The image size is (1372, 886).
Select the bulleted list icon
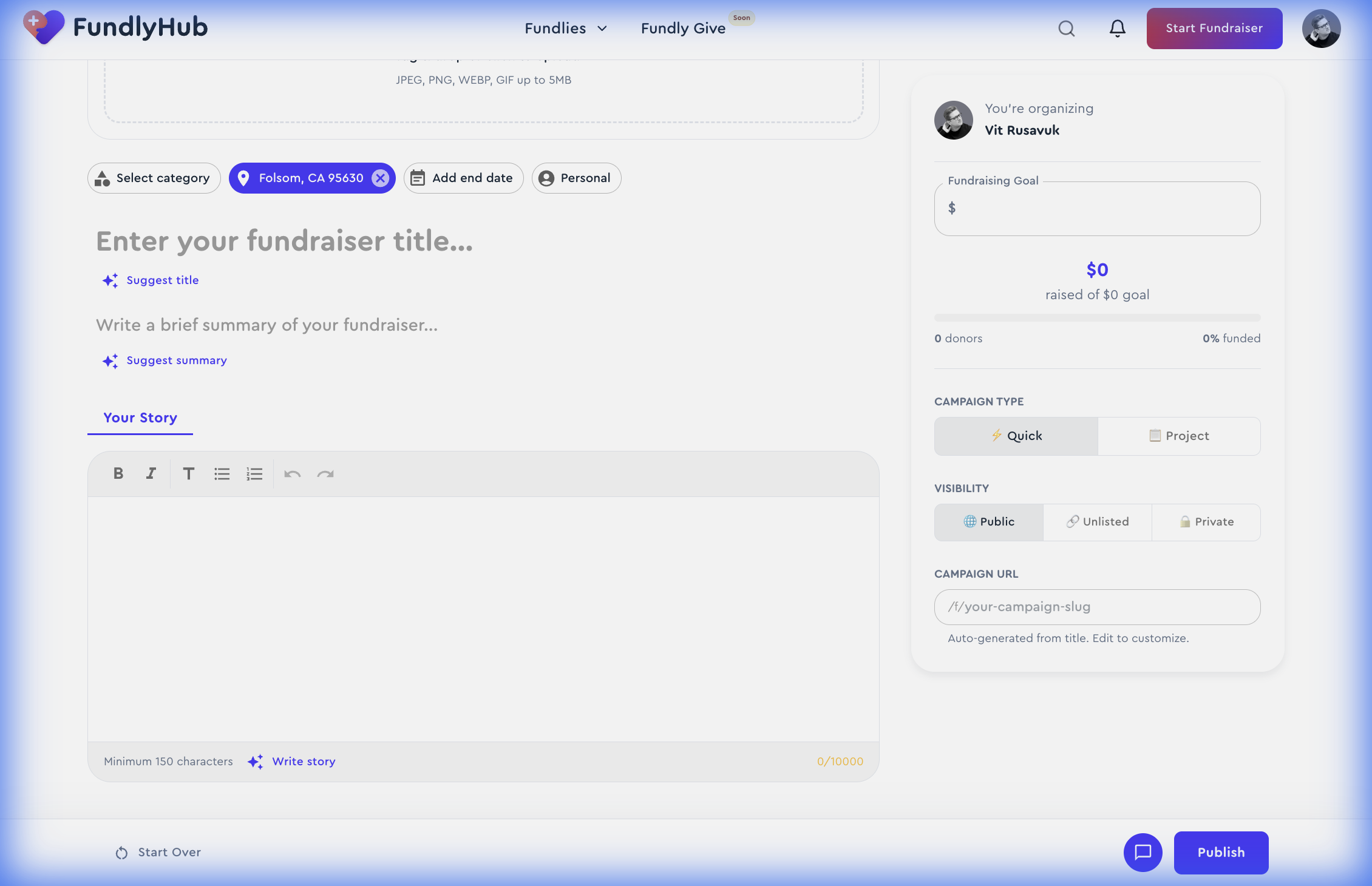[222, 474]
